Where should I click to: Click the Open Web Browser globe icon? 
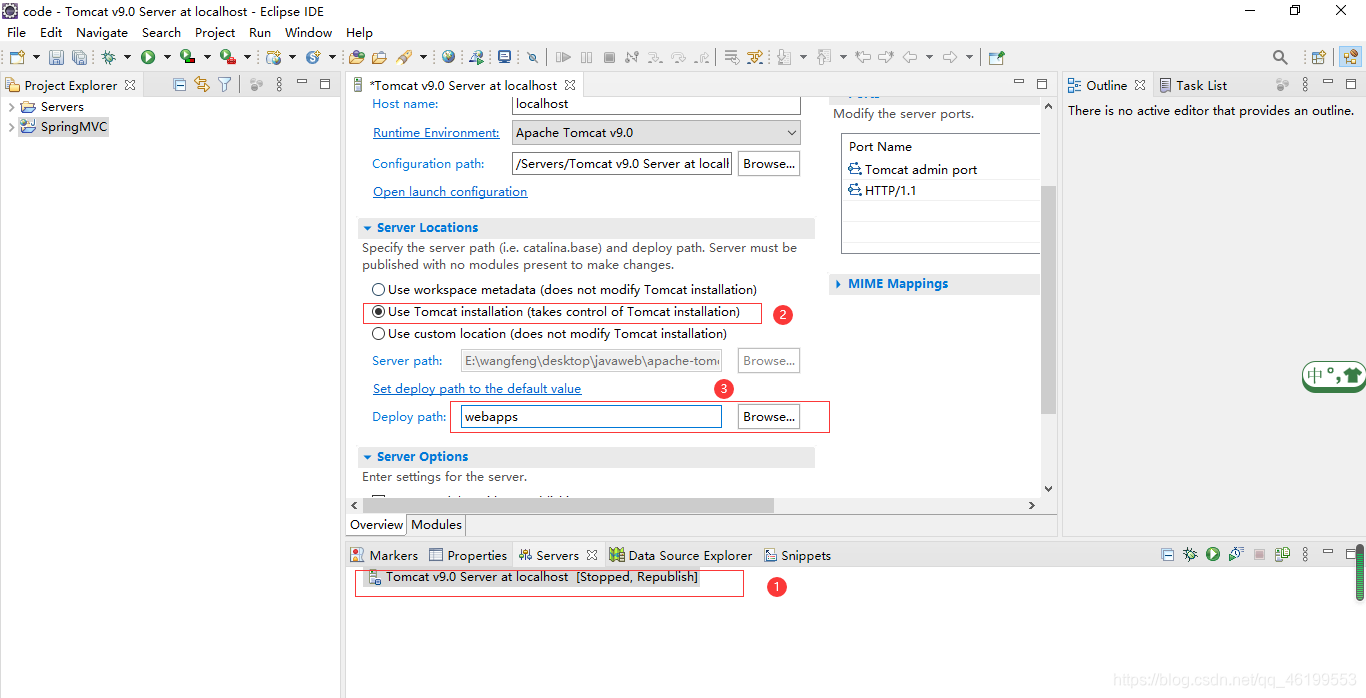click(x=448, y=57)
